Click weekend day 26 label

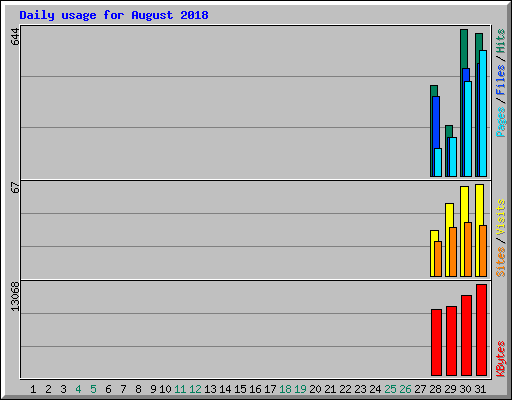click(405, 389)
